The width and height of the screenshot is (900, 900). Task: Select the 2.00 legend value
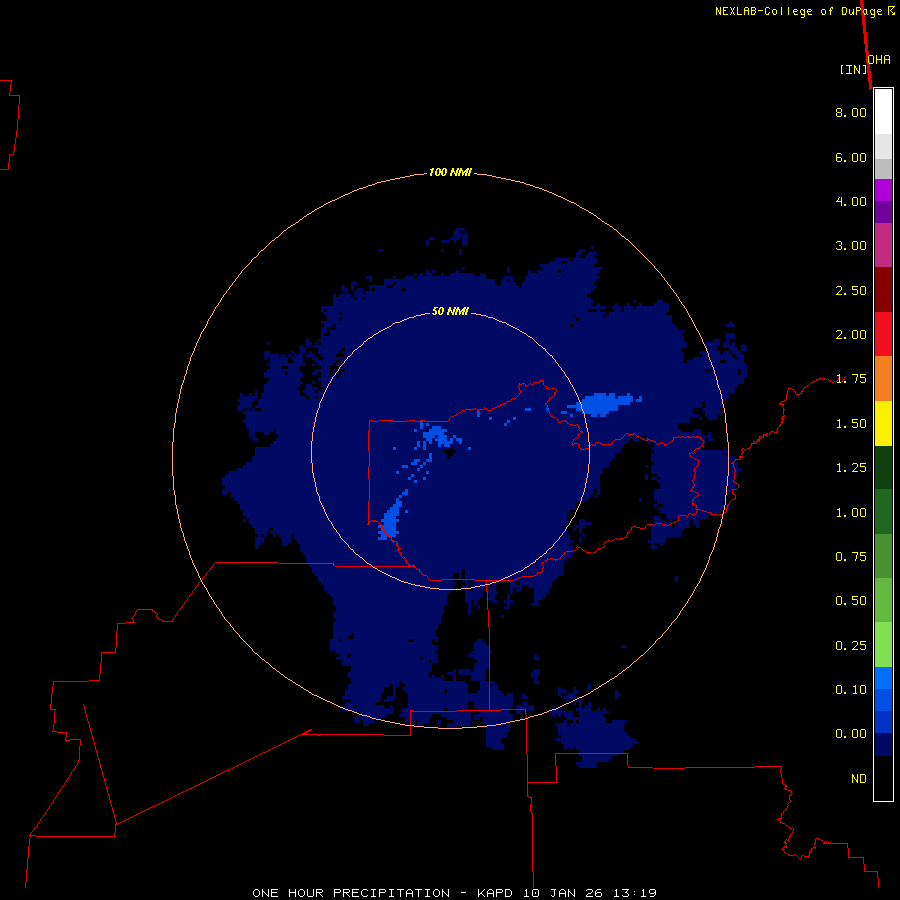tap(851, 335)
